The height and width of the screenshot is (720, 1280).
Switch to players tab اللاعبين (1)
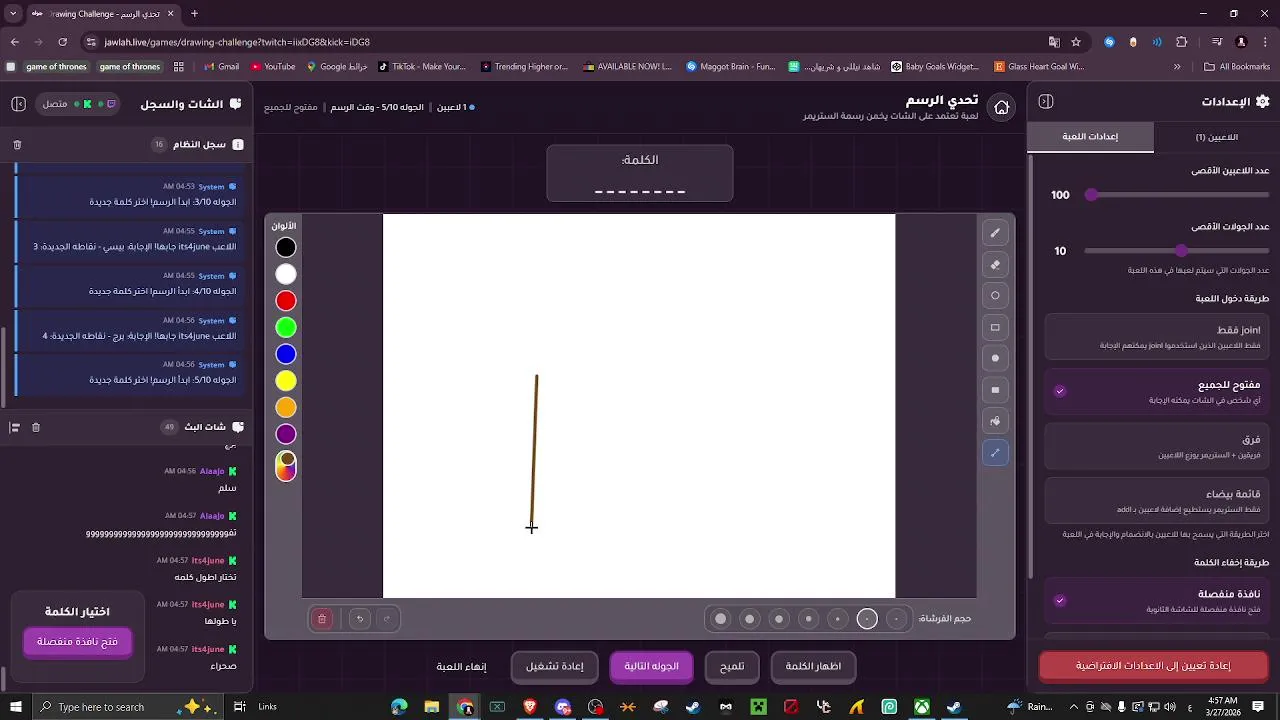coord(1216,137)
